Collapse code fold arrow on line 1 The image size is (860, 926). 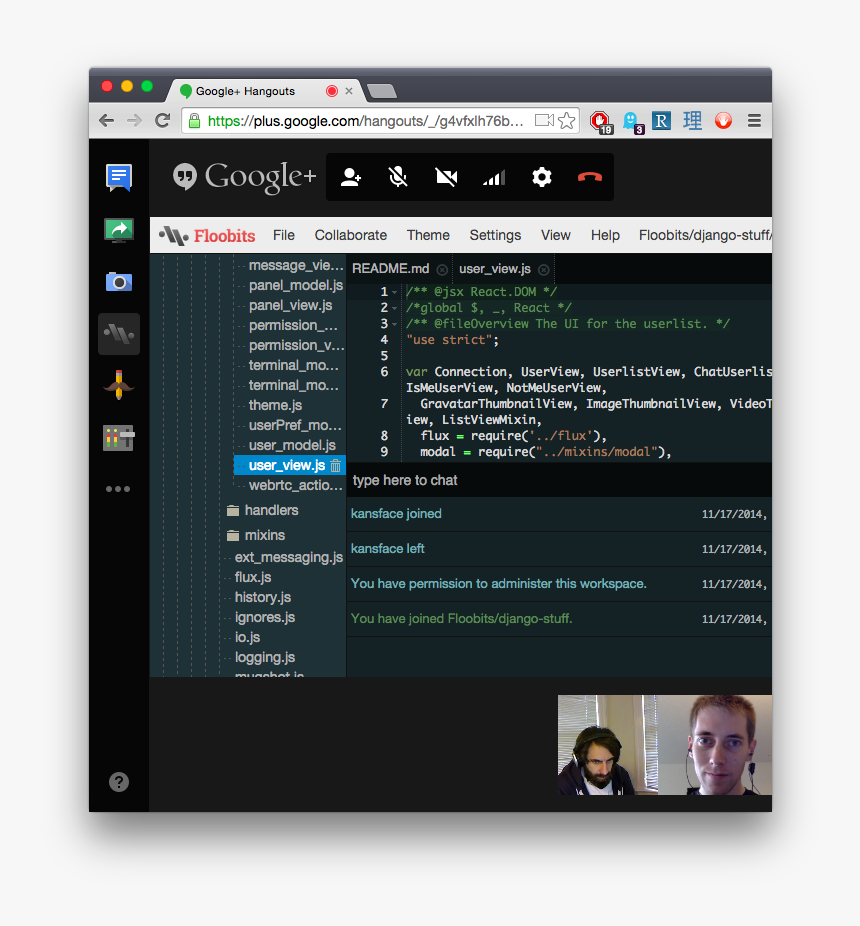point(395,292)
